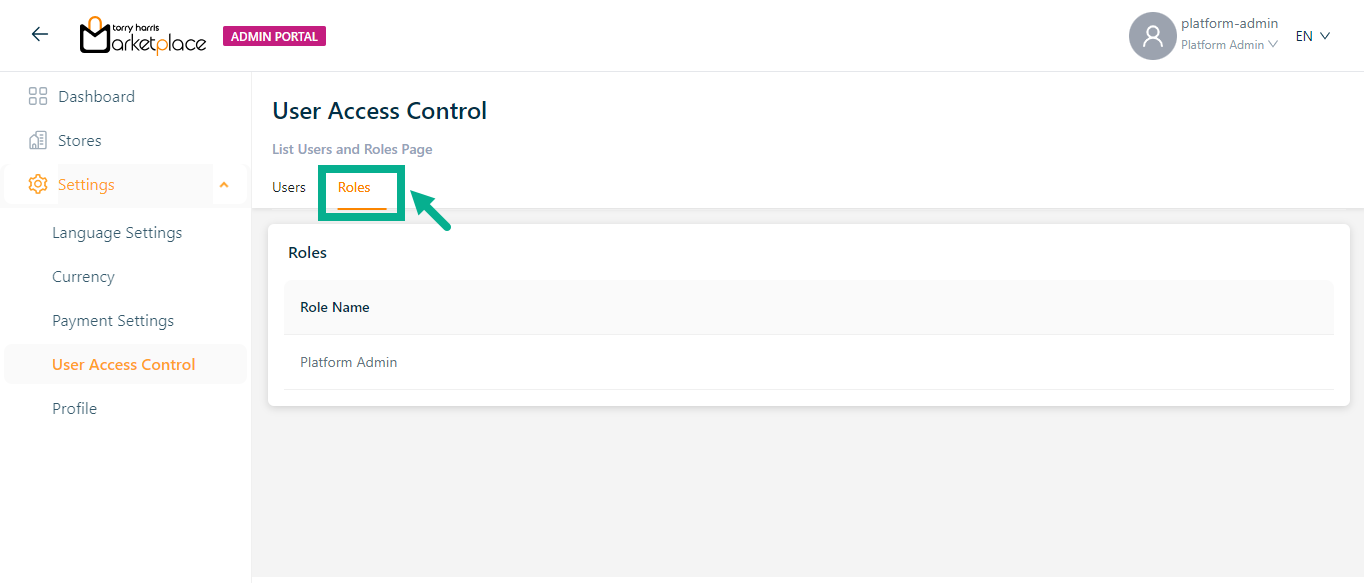The image size is (1364, 583).
Task: Click the back arrow icon
Action: tap(40, 35)
